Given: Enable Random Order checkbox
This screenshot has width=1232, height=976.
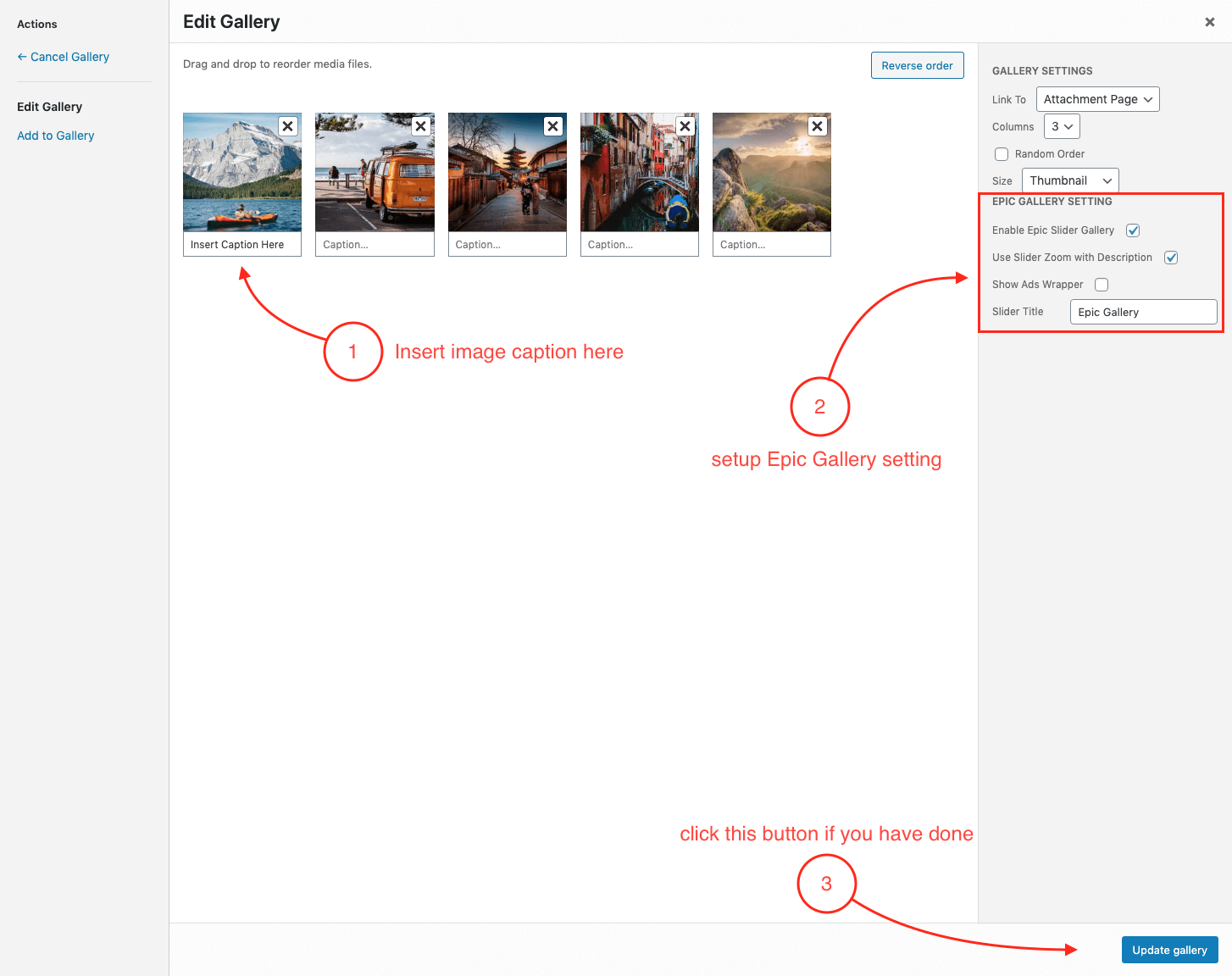Looking at the screenshot, I should [x=1002, y=154].
